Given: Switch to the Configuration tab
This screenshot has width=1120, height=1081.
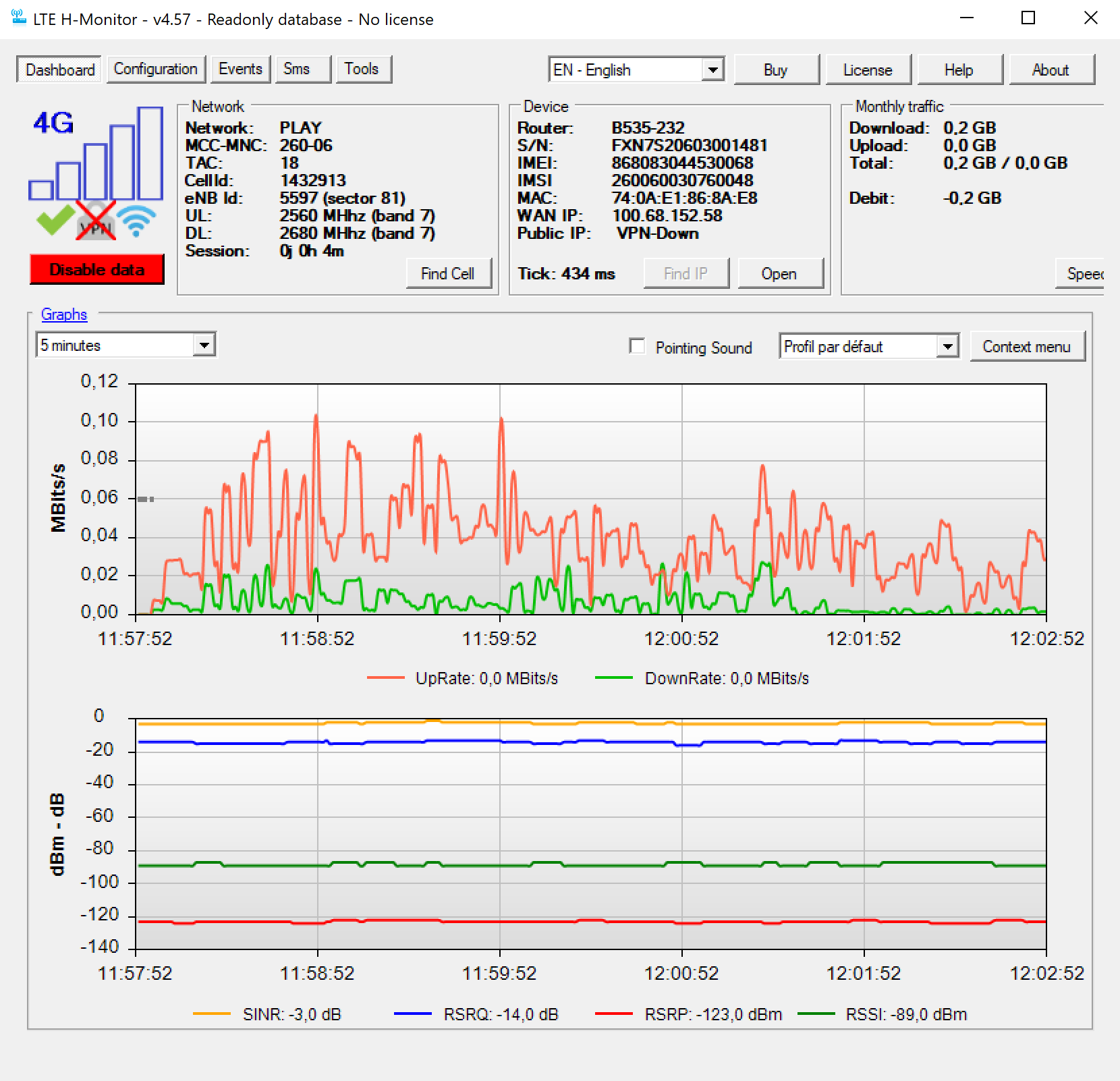Looking at the screenshot, I should (155, 69).
